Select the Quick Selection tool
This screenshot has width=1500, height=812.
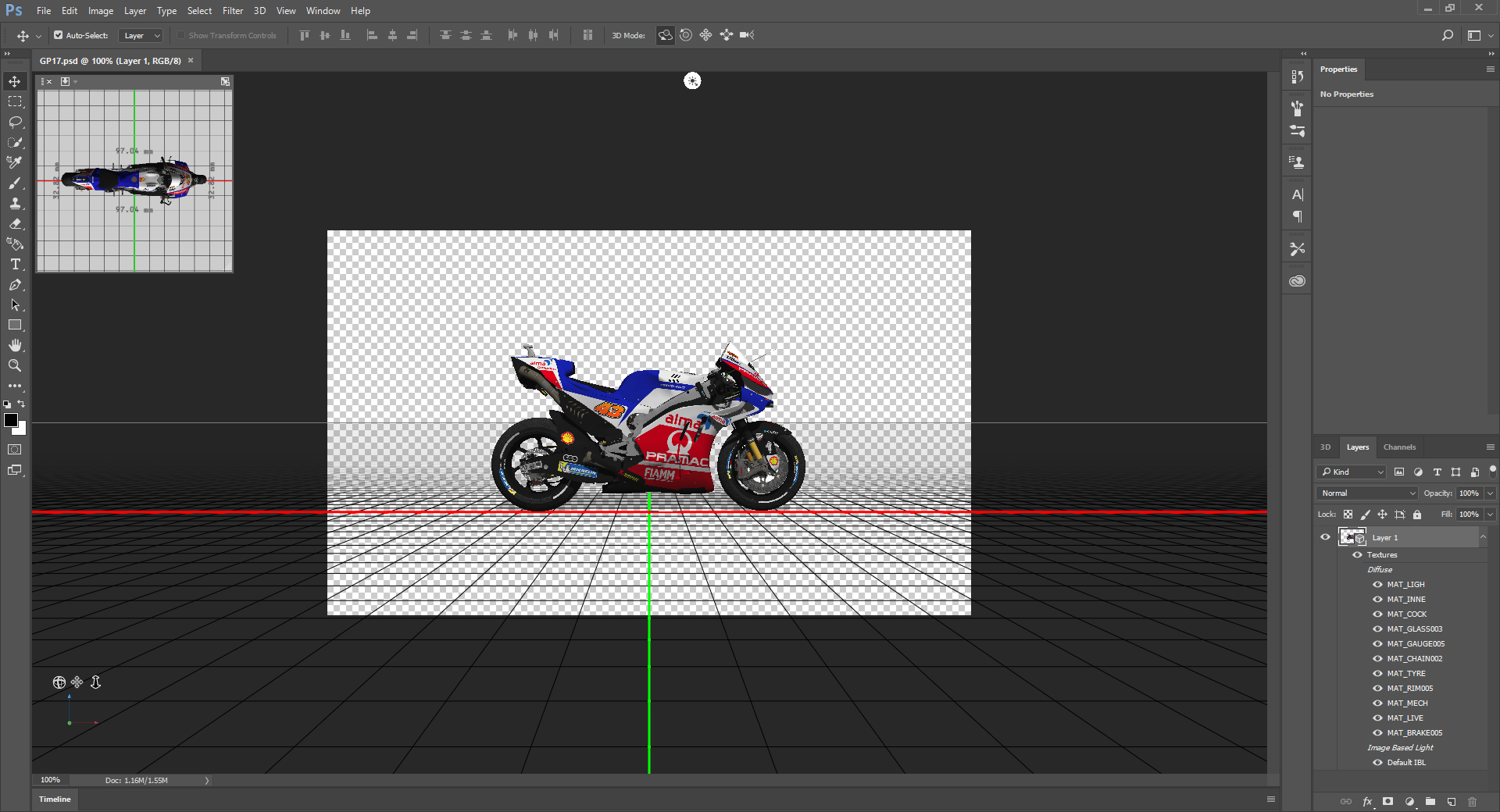pos(15,142)
